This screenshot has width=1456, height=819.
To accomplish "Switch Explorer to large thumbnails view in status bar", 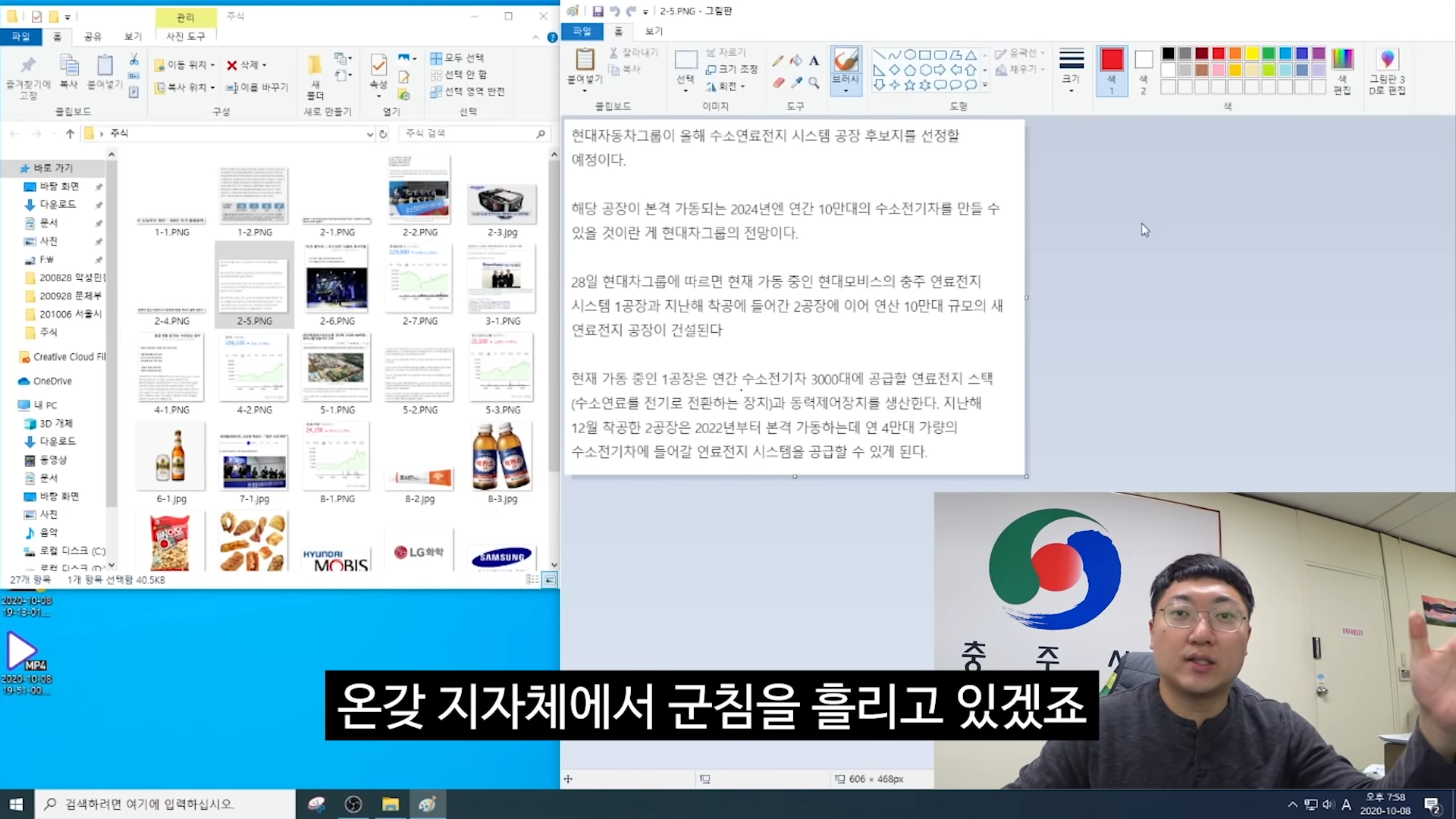I will [550, 579].
